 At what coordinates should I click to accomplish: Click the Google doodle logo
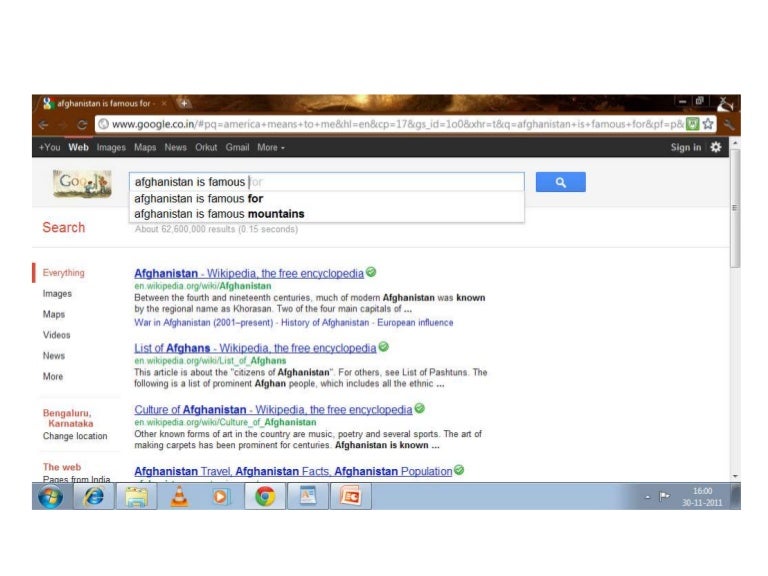[82, 183]
